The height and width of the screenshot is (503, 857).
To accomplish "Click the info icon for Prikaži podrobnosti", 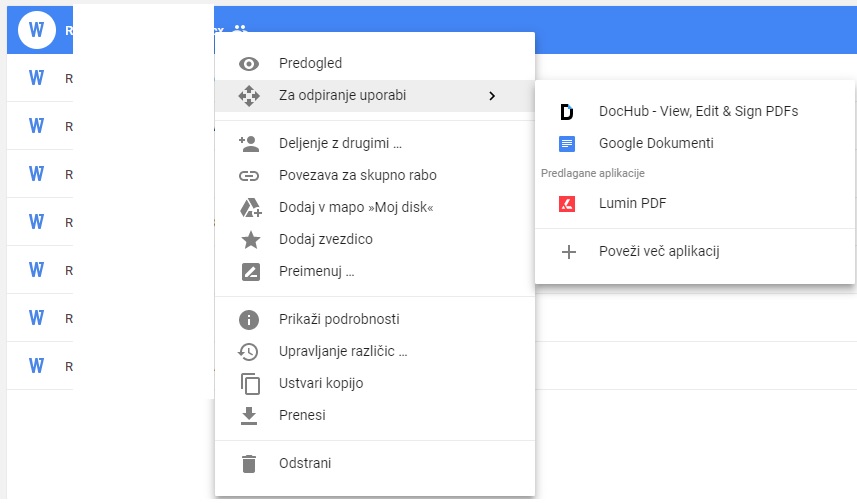I will tap(249, 319).
